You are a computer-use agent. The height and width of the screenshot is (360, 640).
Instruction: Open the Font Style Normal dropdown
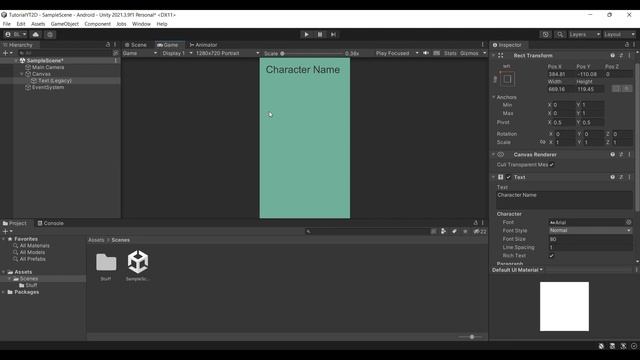pyautogui.click(x=590, y=231)
